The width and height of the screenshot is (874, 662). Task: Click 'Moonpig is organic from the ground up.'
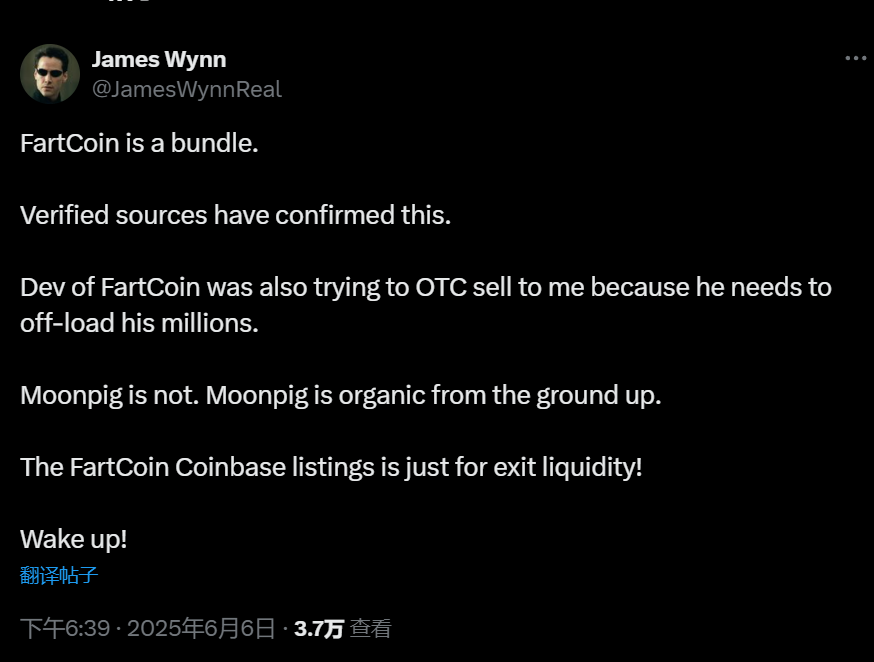[x=434, y=396]
